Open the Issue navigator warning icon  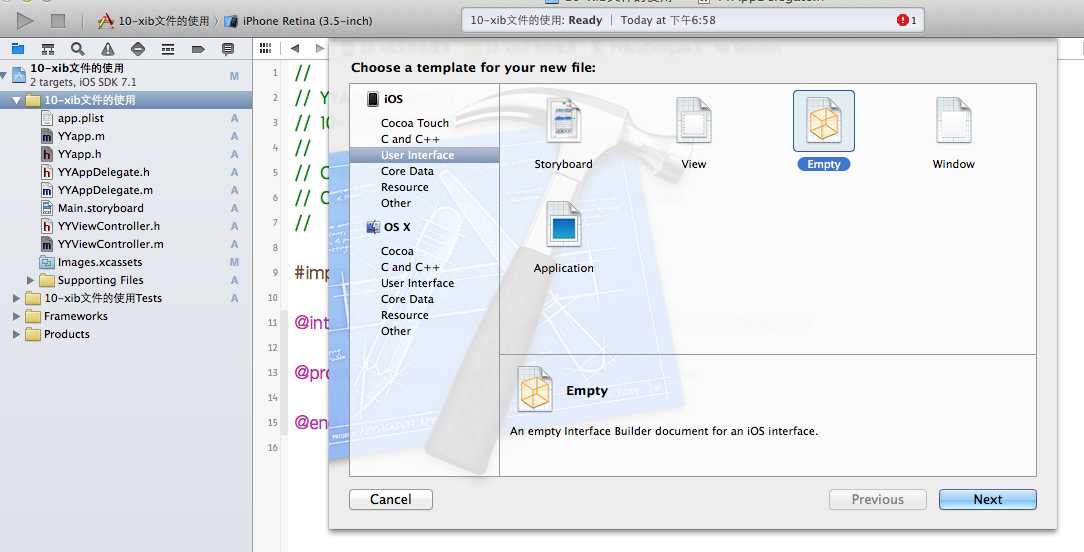click(108, 48)
